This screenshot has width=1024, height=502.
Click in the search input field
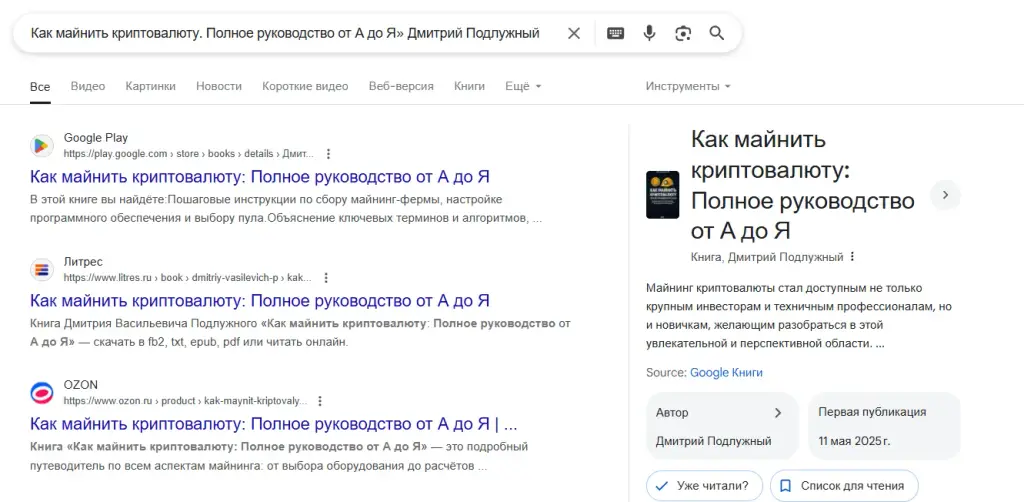click(x=285, y=33)
